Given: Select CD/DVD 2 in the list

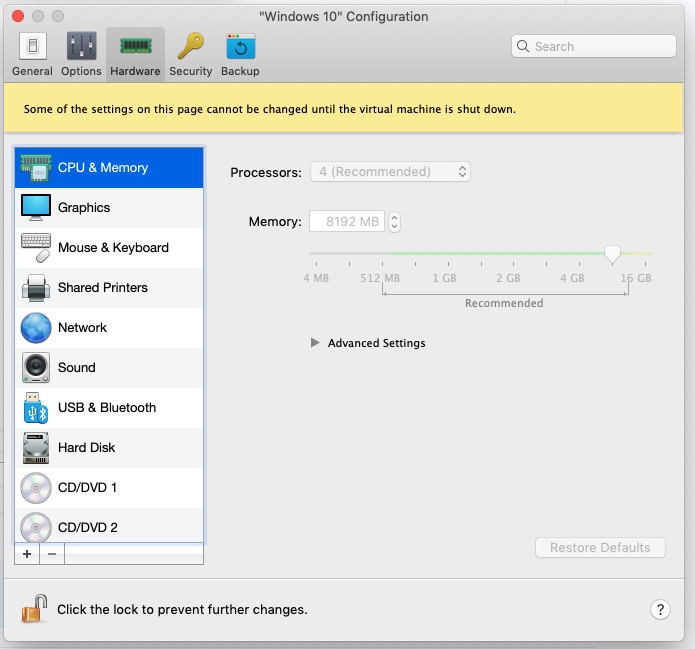Looking at the screenshot, I should tap(109, 526).
